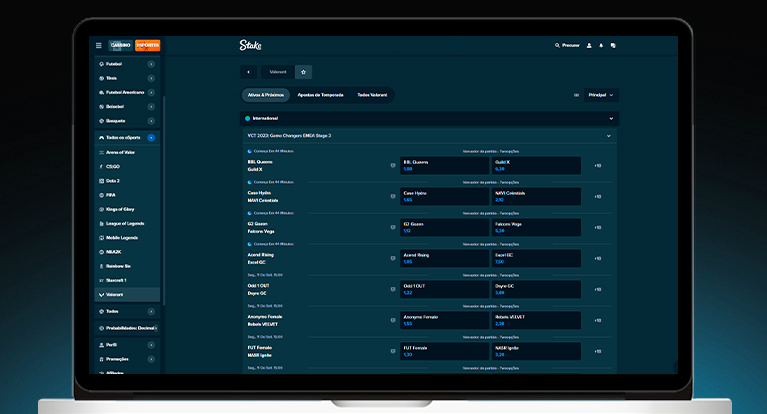Toggle the layout view icon beside Principal
767x414 pixels.
pos(576,95)
